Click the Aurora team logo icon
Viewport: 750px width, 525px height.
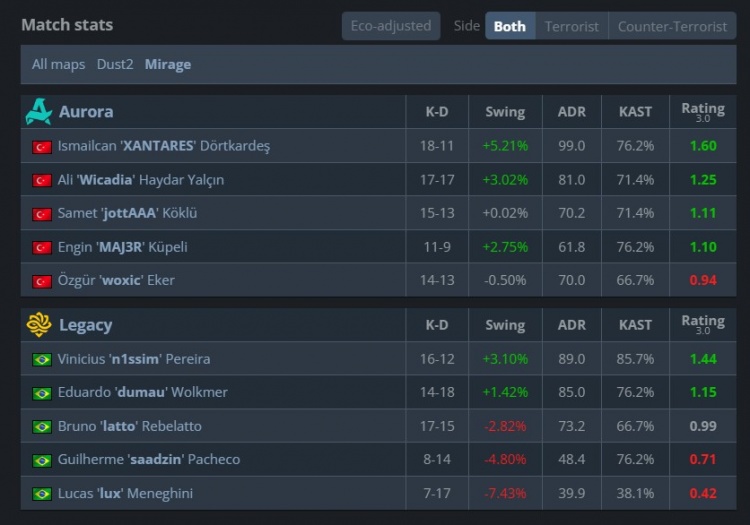(38, 112)
